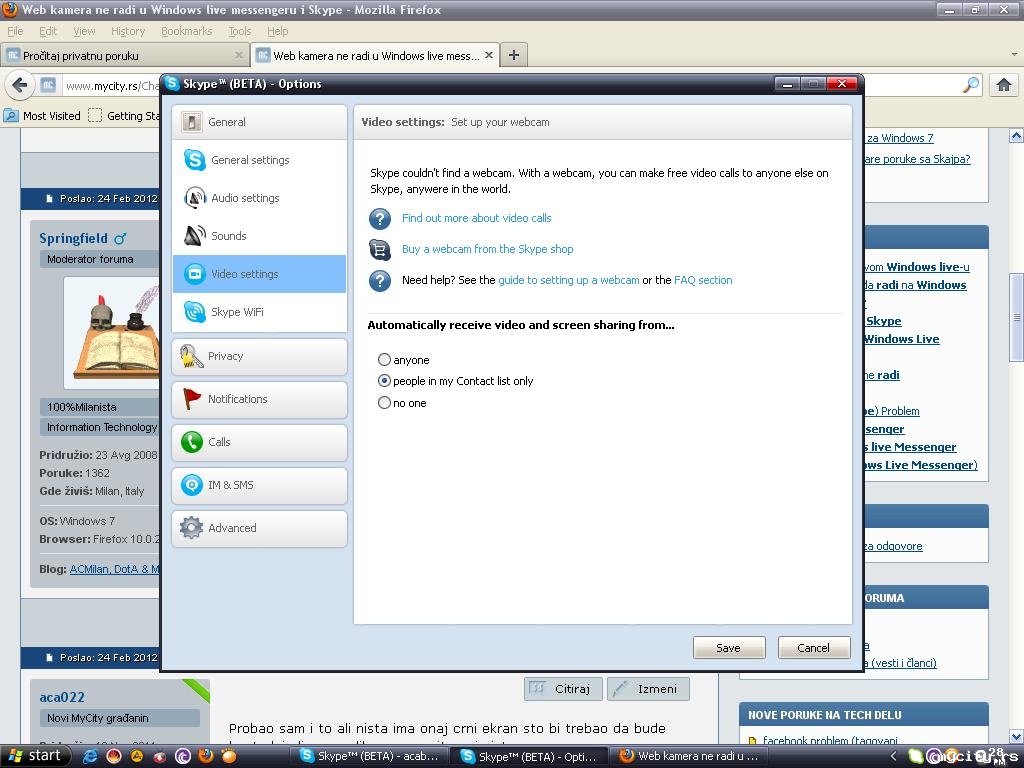Cancel the Skype options dialog
Image resolution: width=1024 pixels, height=768 pixels.
click(x=814, y=648)
